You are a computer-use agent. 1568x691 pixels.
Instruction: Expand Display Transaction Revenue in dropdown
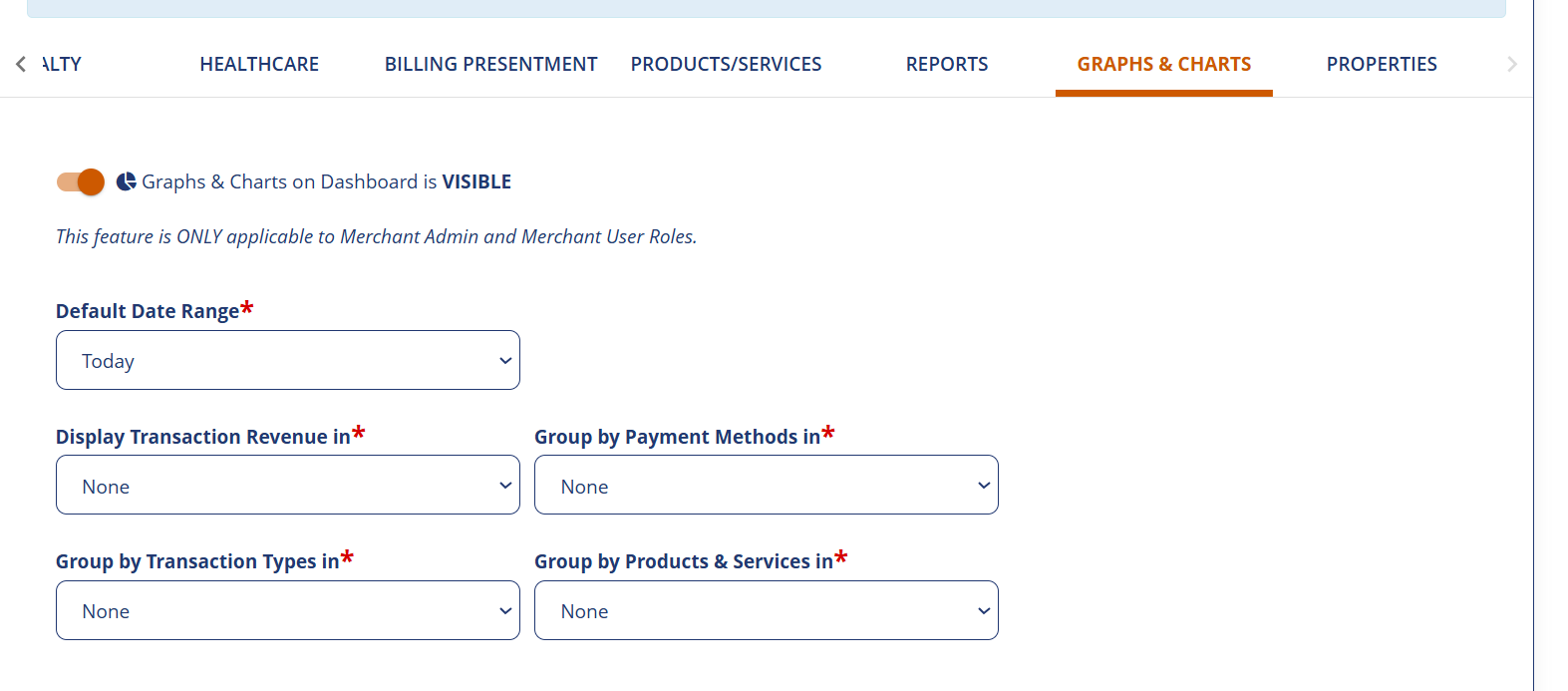pyautogui.click(x=287, y=486)
